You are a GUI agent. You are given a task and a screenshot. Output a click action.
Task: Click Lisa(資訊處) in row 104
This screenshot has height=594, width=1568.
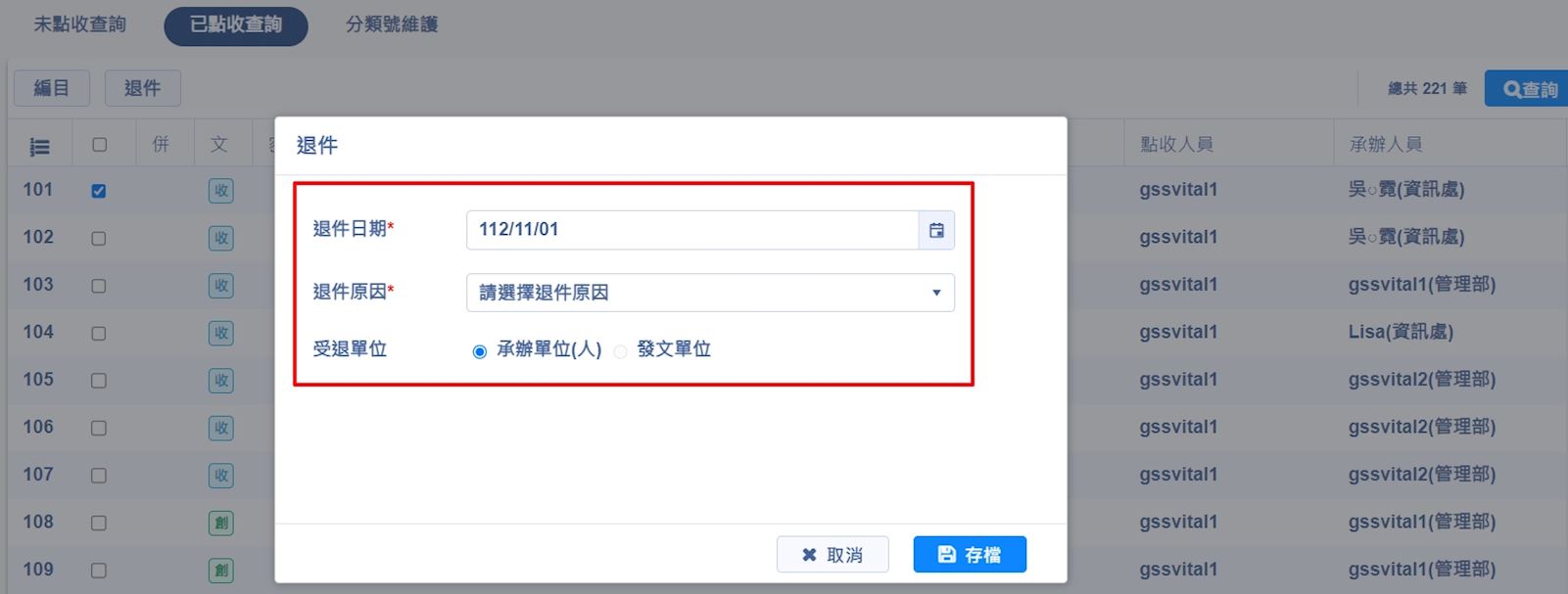pyautogui.click(x=1401, y=333)
